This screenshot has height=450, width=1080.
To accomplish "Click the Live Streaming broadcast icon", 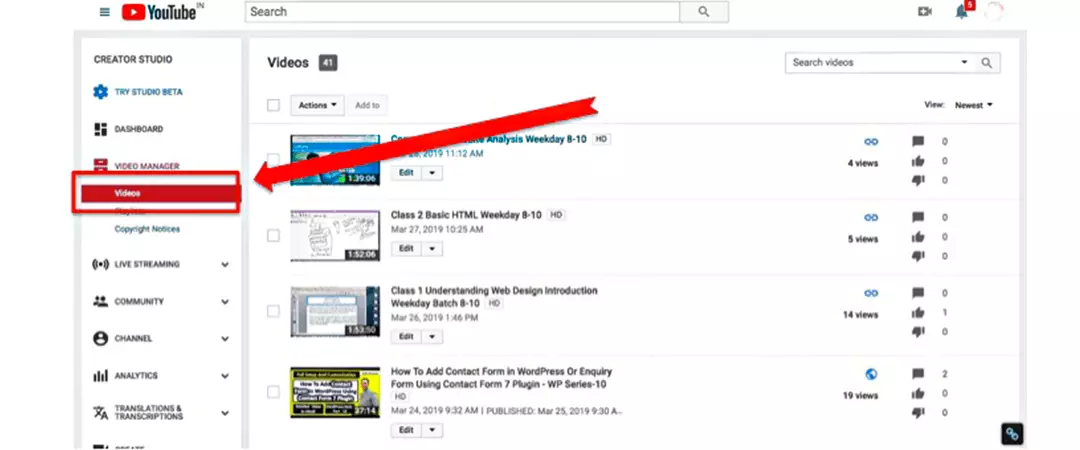I will click(101, 264).
